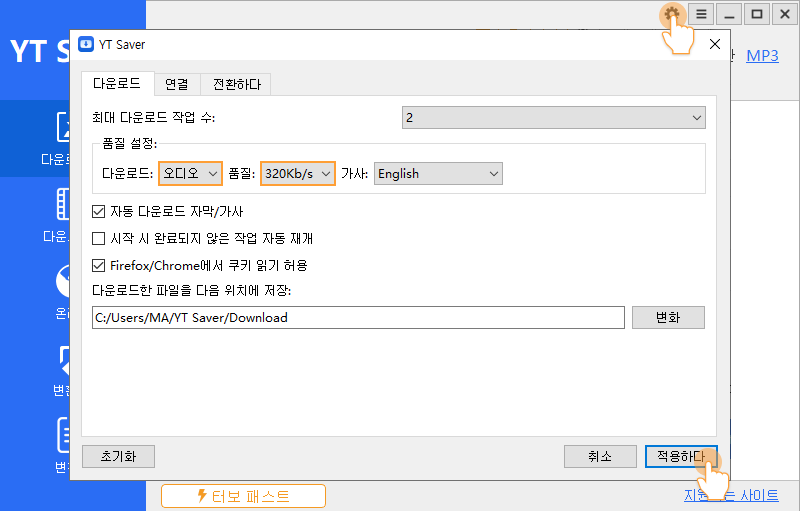
Task: Click the 초기화 reset button
Action: click(x=118, y=456)
